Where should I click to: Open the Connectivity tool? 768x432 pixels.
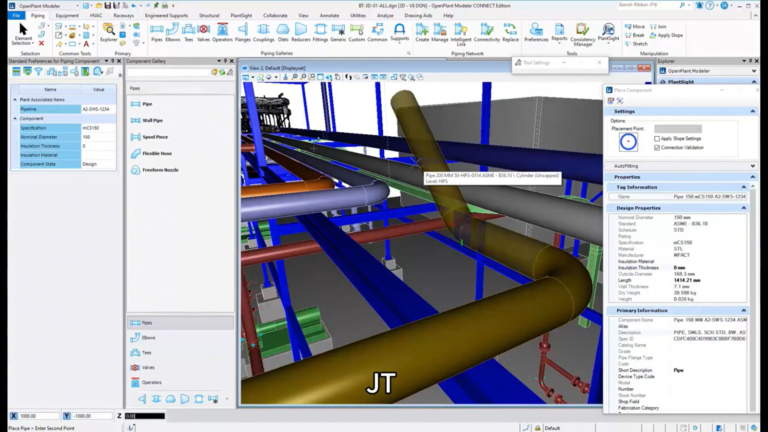(487, 33)
